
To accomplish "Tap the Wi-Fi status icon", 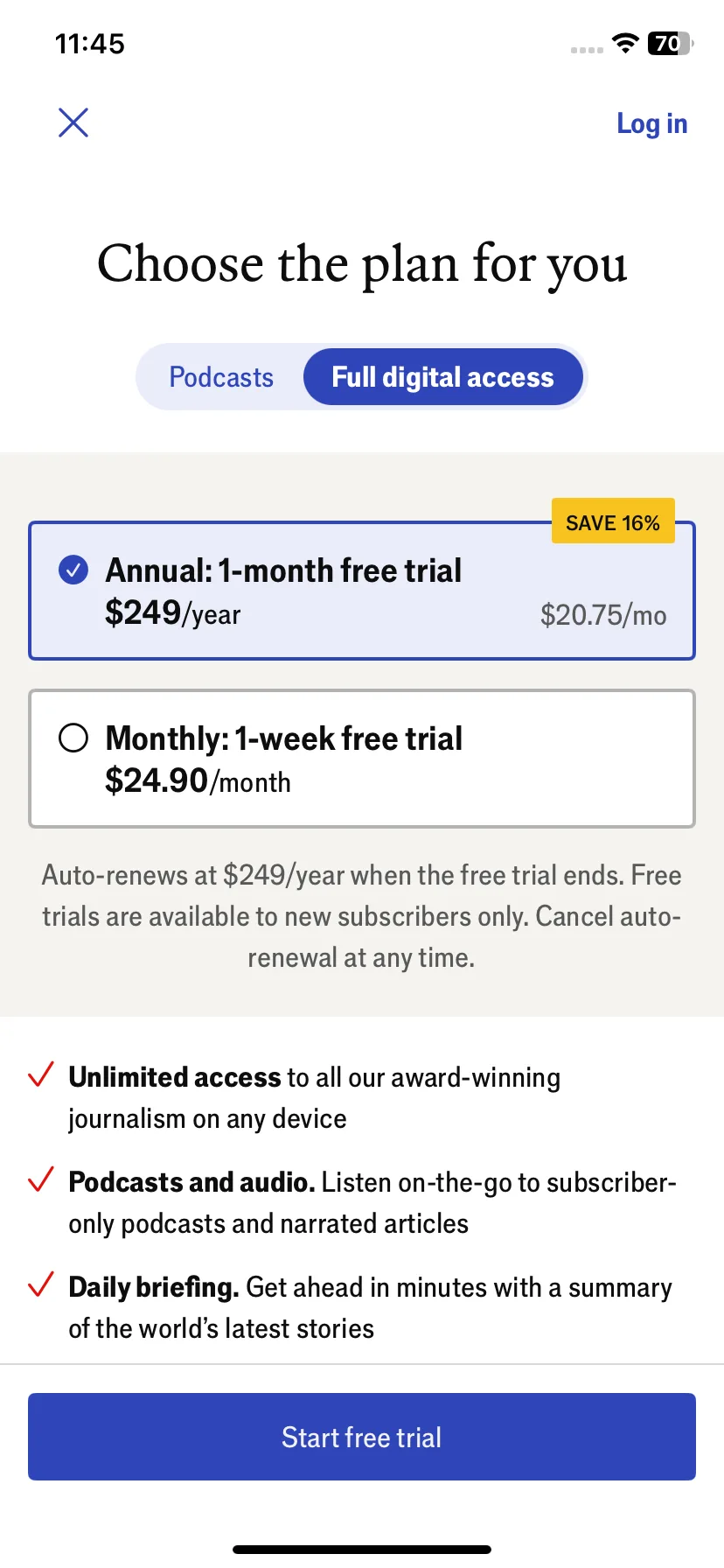I will [x=625, y=43].
